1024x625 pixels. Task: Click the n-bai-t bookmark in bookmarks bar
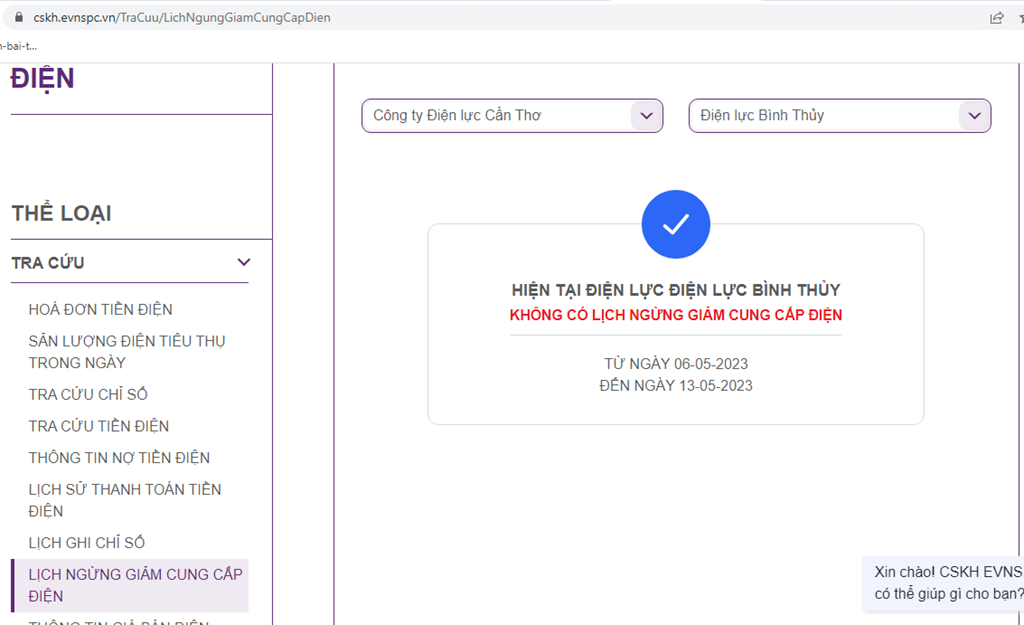pos(18,46)
